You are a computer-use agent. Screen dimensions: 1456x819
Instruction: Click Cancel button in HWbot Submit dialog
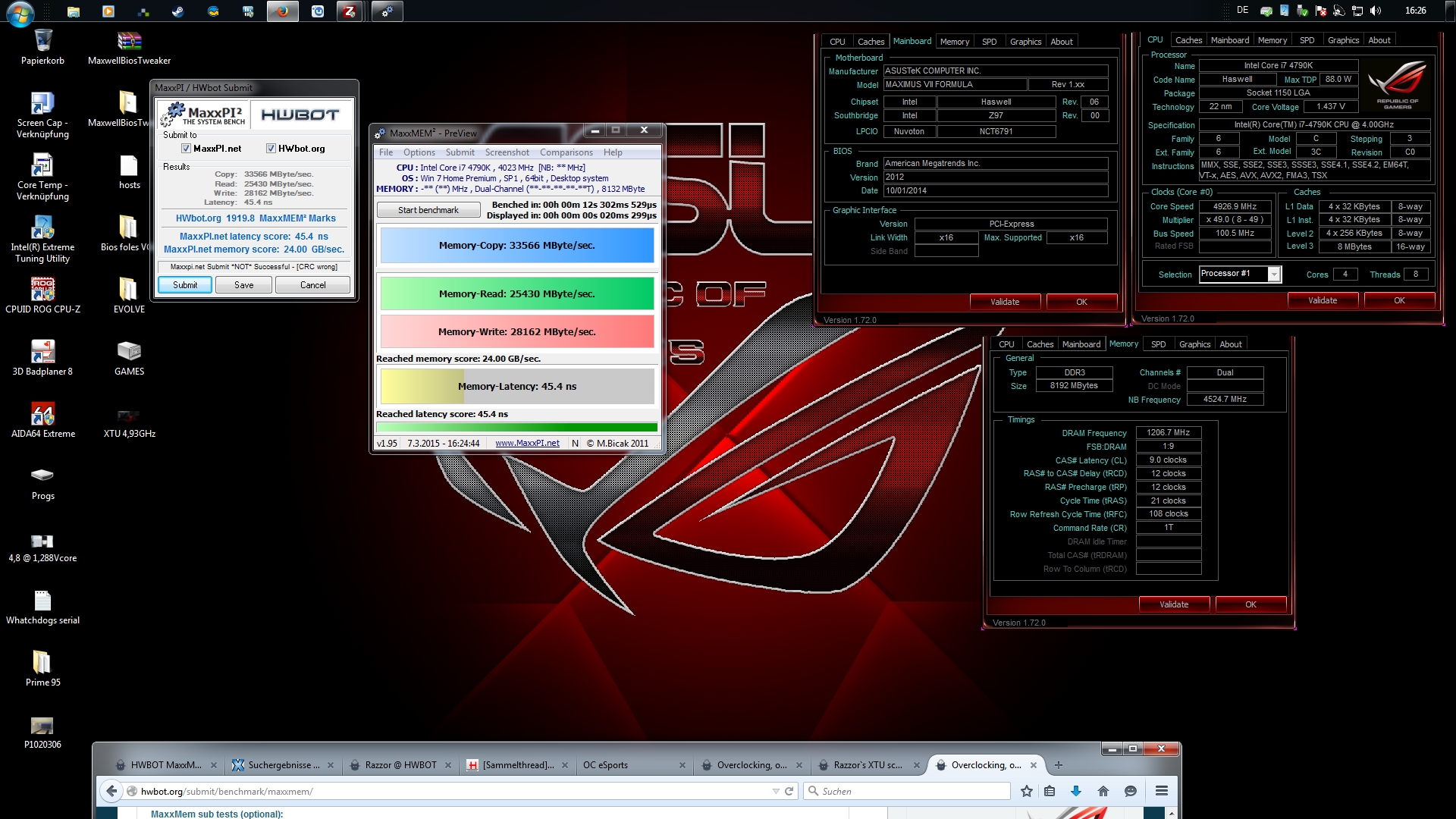click(313, 285)
